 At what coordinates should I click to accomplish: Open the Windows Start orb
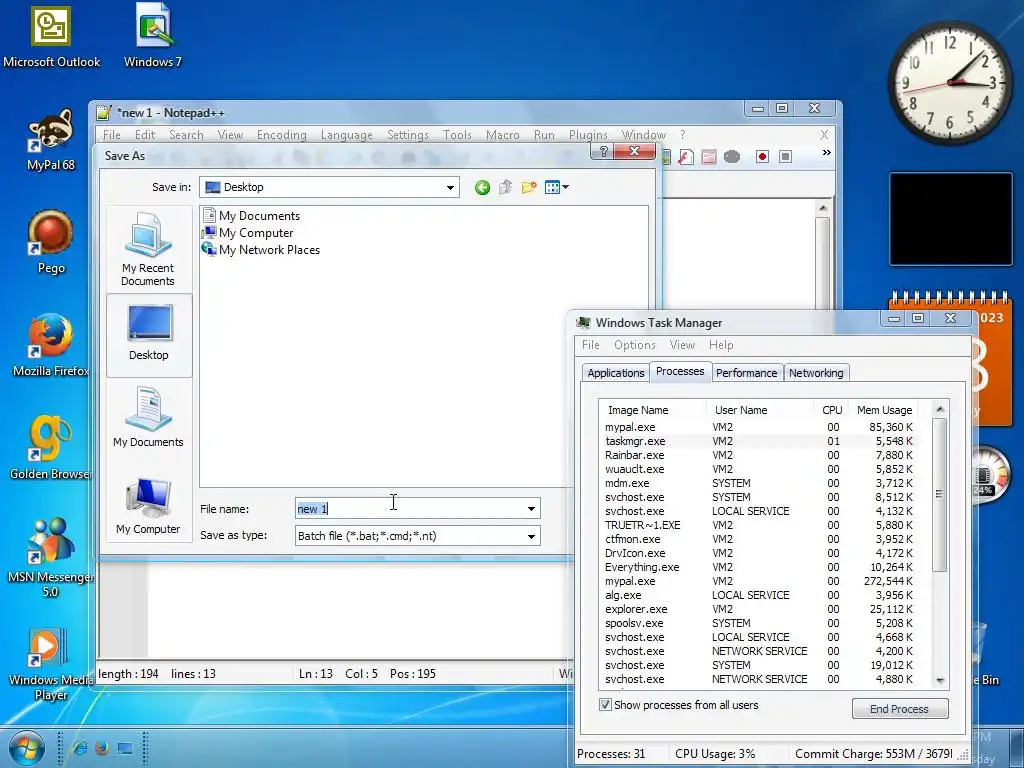point(26,748)
